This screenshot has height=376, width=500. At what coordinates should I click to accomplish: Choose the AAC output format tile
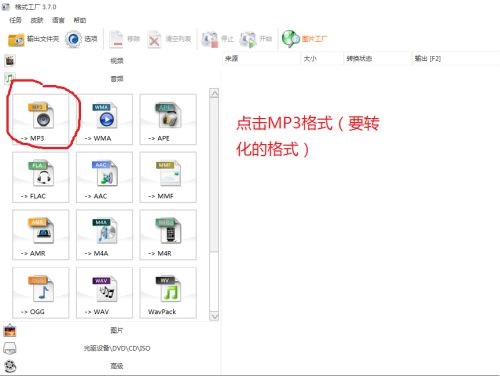click(104, 177)
